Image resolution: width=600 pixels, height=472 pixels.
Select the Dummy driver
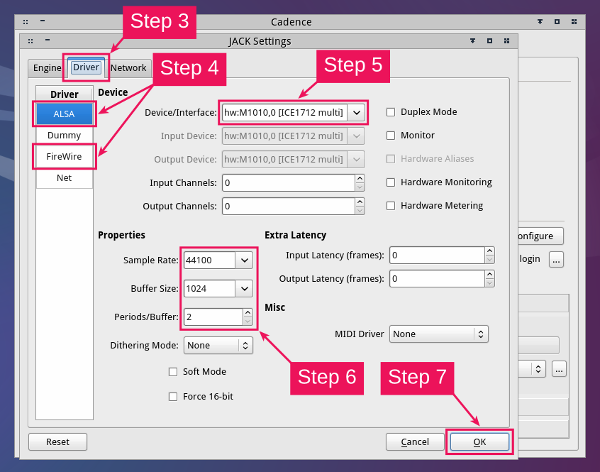tap(64, 135)
